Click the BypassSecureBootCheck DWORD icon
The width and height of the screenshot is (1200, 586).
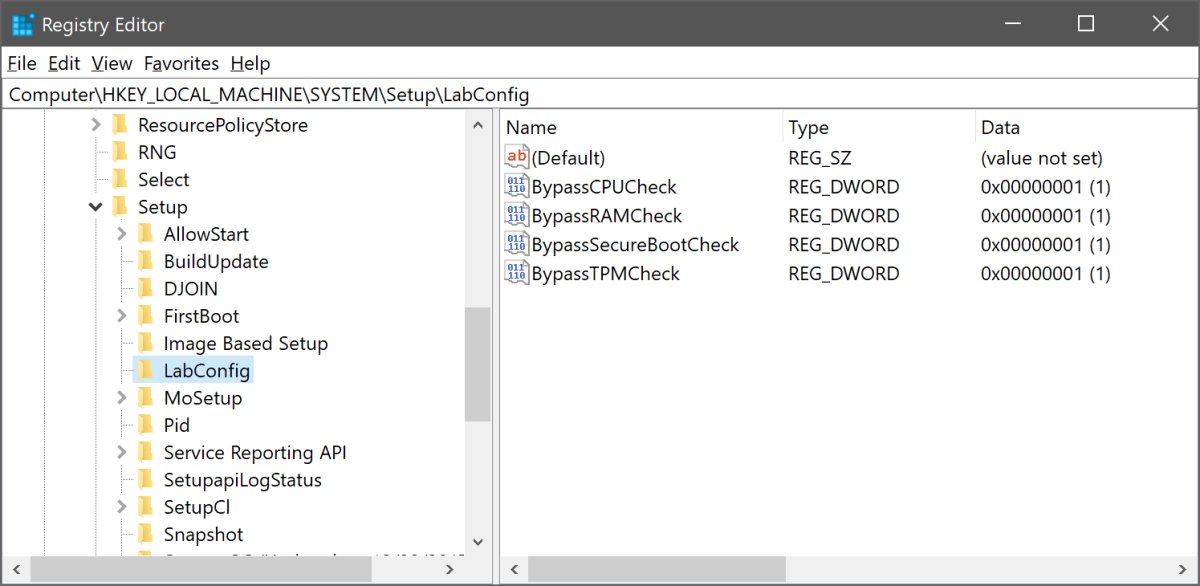517,245
